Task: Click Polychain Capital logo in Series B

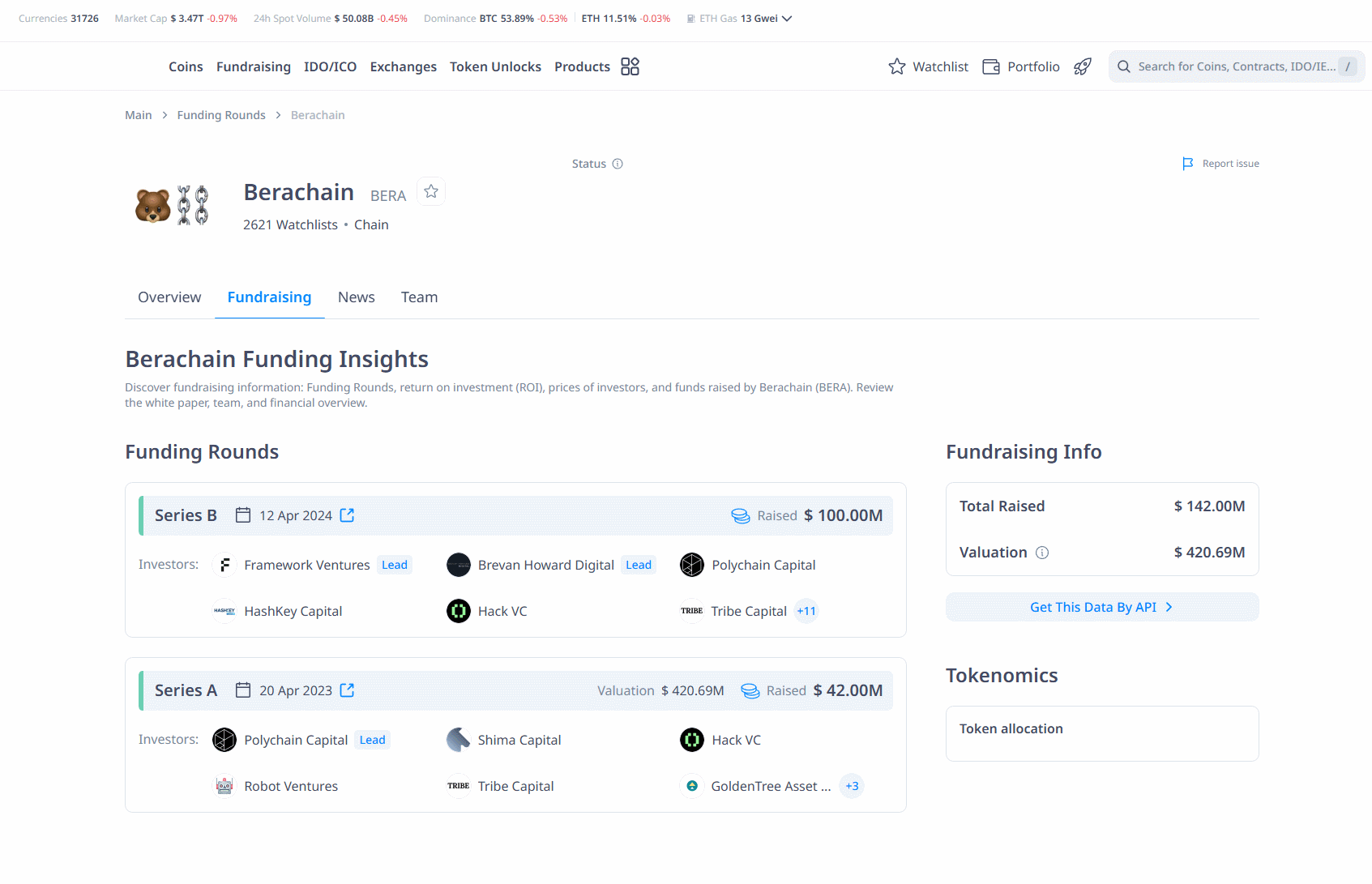Action: [x=692, y=565]
